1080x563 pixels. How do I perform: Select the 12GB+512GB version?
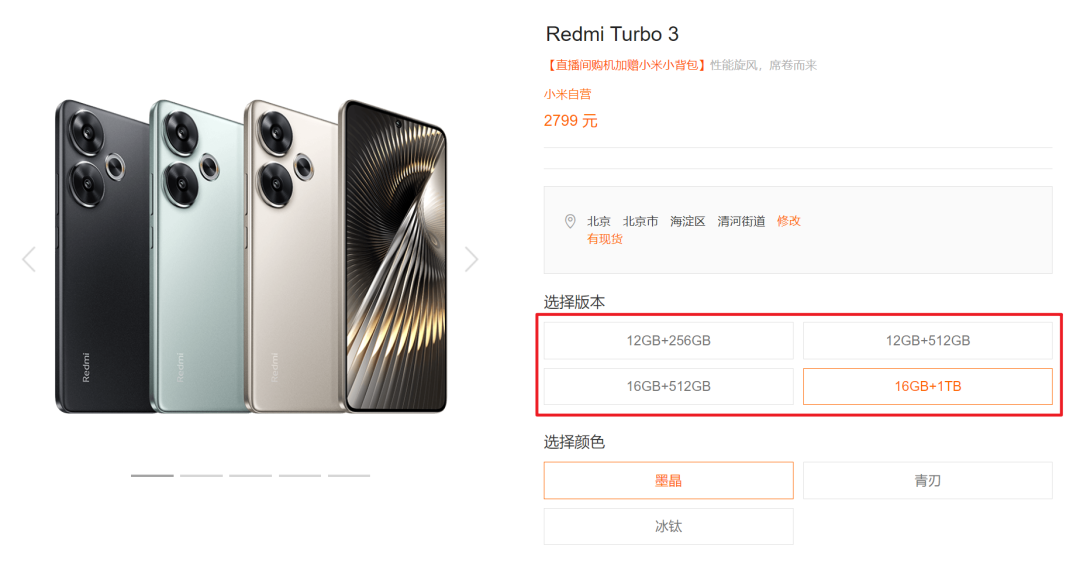click(x=928, y=340)
